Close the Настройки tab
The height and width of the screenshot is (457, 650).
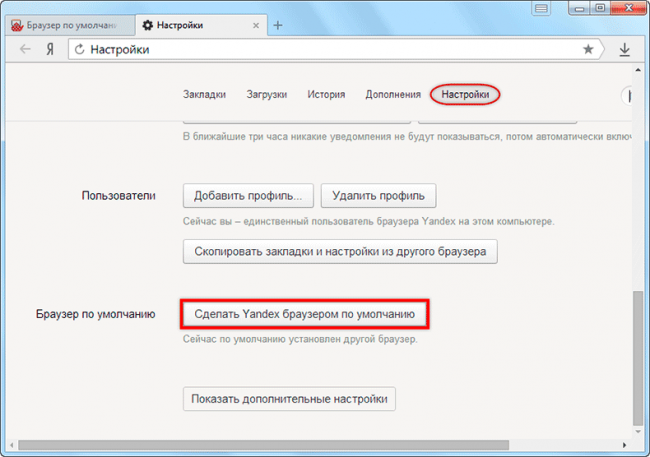click(x=256, y=26)
